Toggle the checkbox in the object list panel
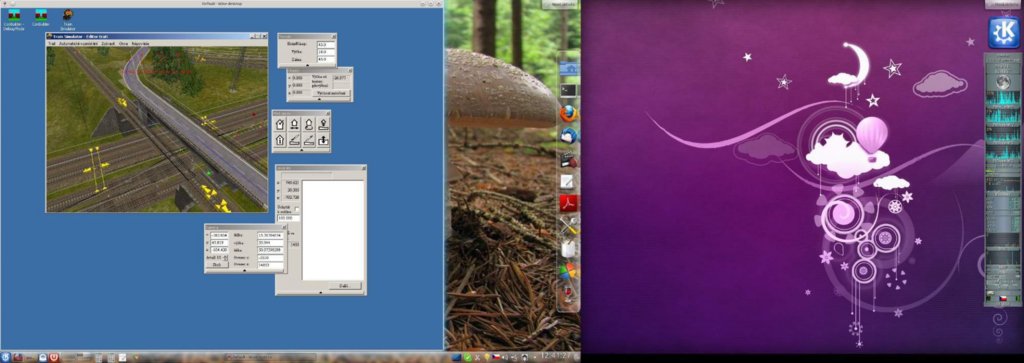This screenshot has width=1024, height=363. [297, 209]
